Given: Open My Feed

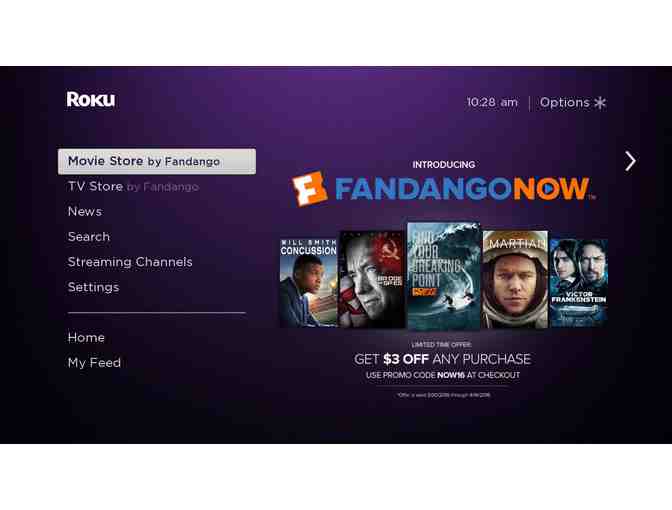Looking at the screenshot, I should click(x=94, y=363).
